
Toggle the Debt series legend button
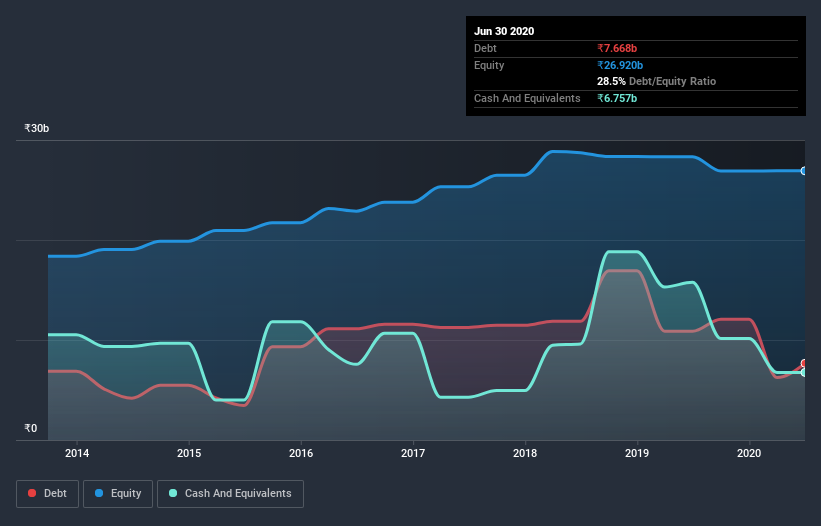coord(47,494)
